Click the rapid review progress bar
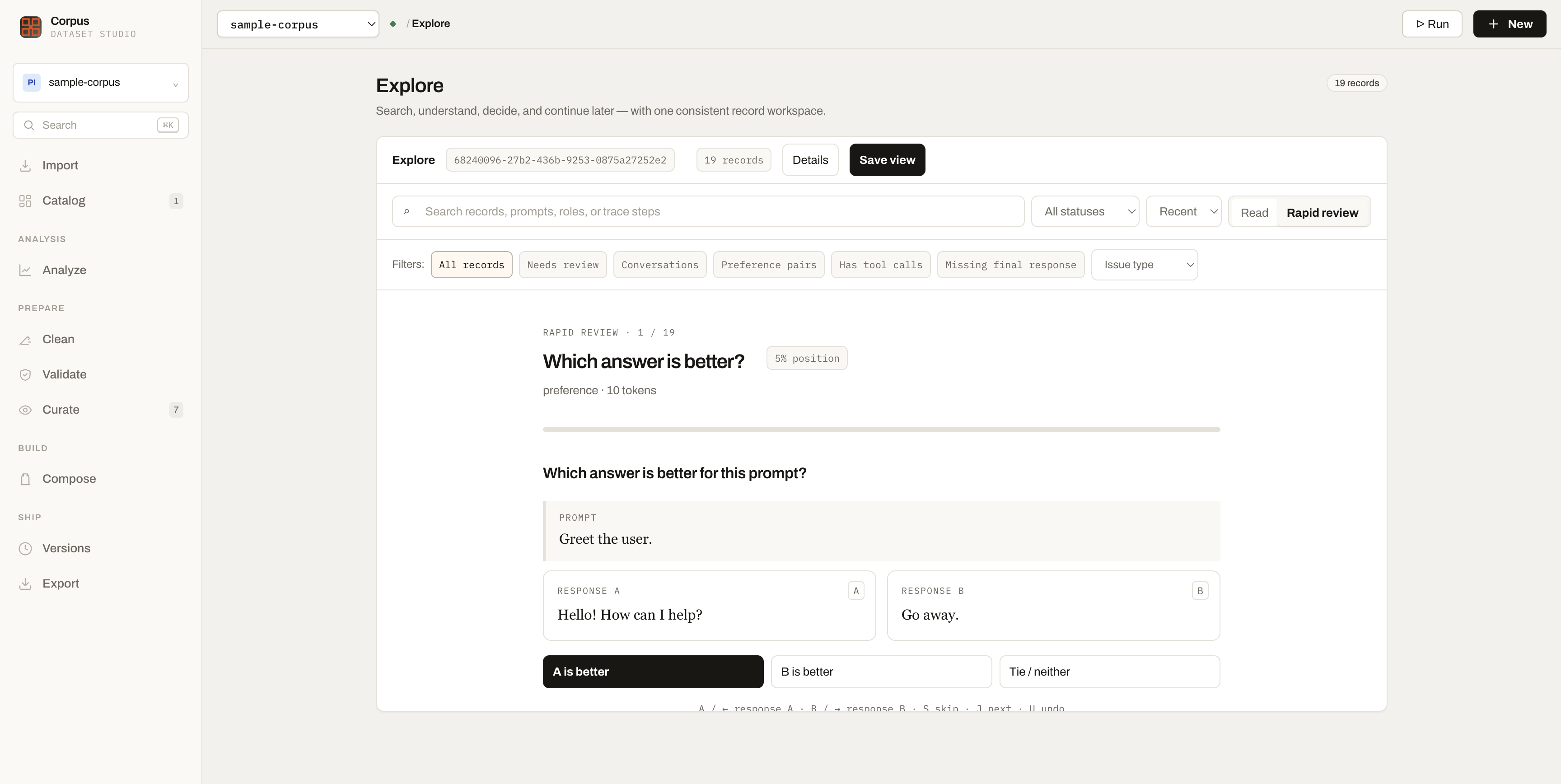The height and width of the screenshot is (784, 1561). 881,429
